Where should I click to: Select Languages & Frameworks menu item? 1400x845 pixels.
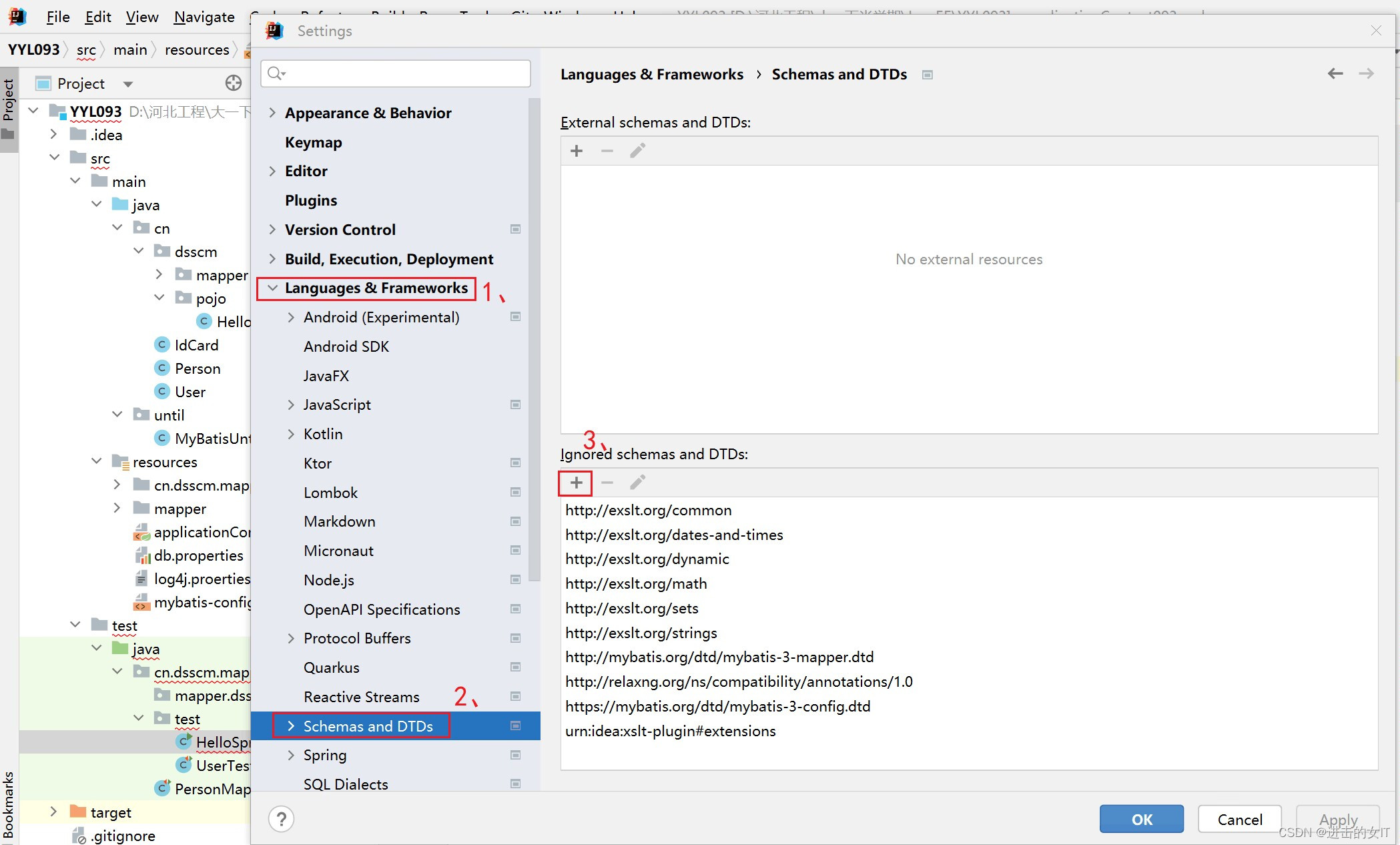(377, 288)
